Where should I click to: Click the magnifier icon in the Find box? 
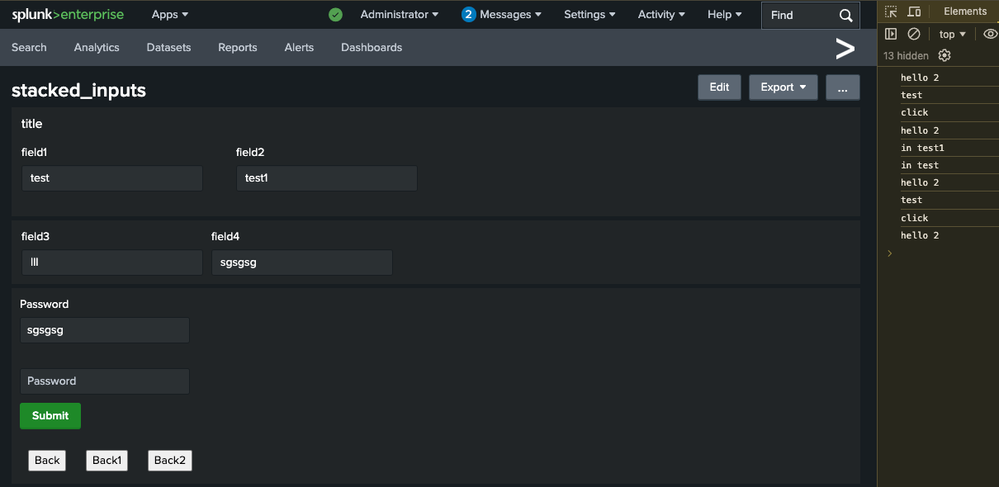click(846, 15)
